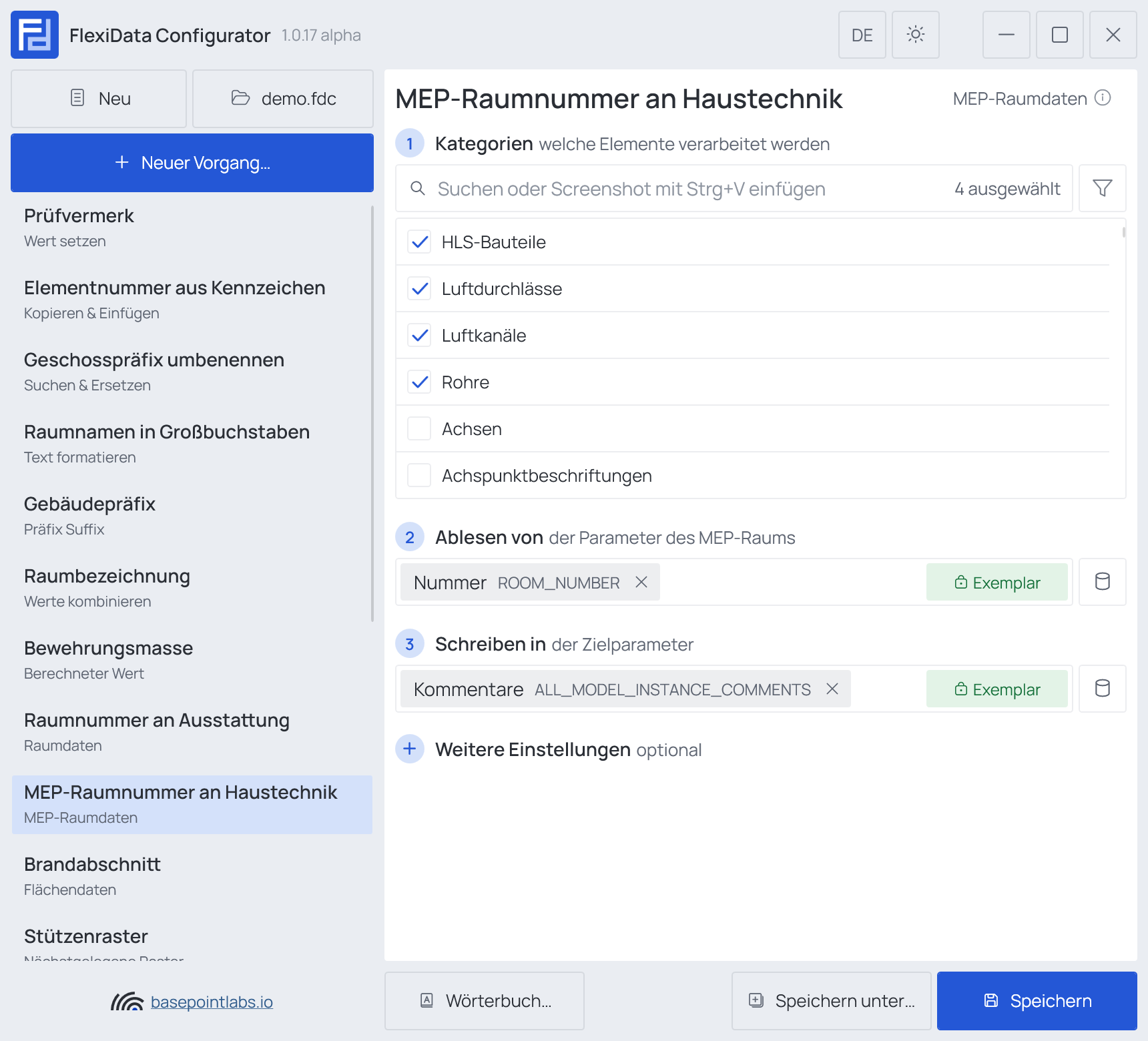Remove the Kommentare parameter chip
Viewport: 1148px width, 1041px height.
point(832,689)
